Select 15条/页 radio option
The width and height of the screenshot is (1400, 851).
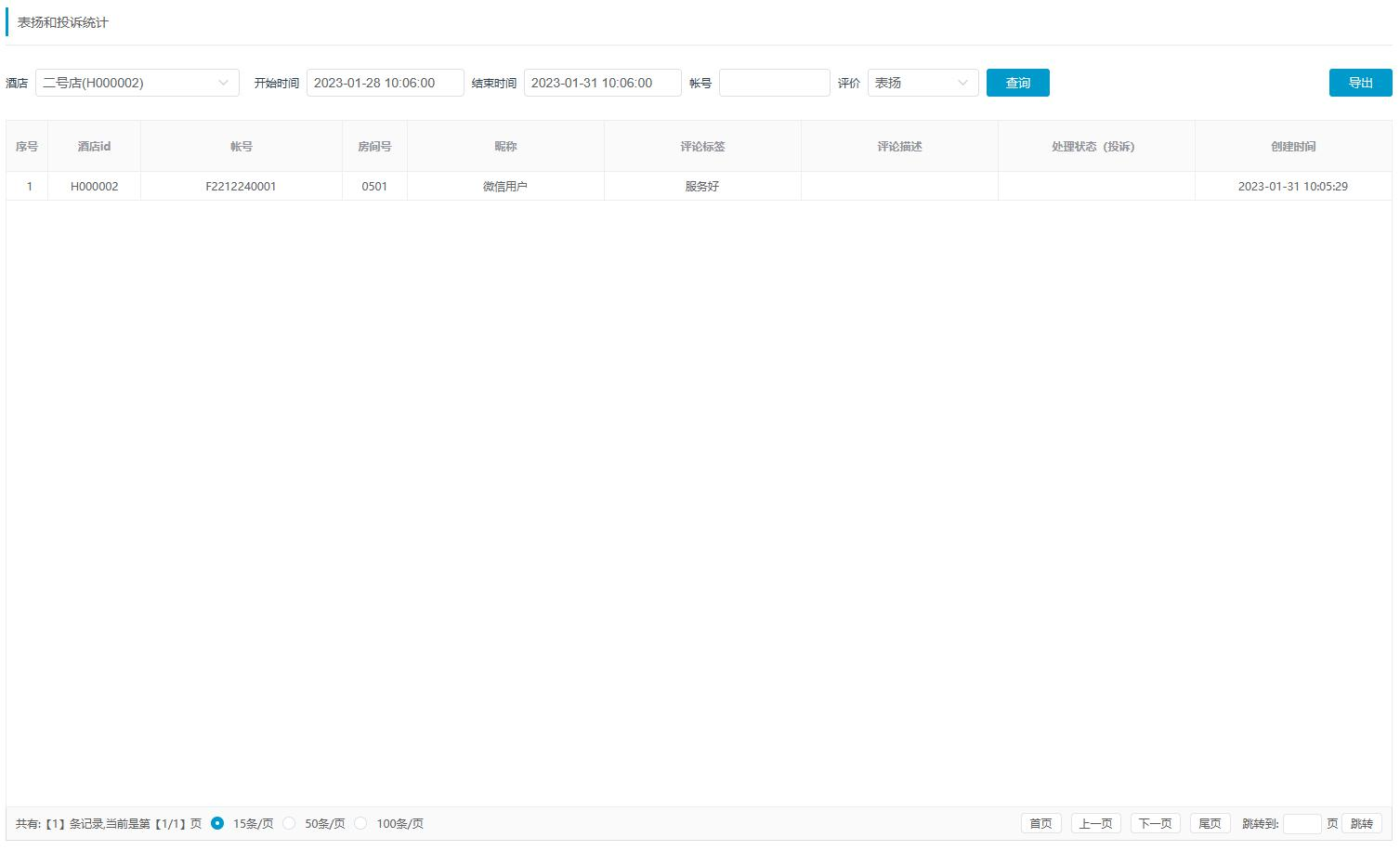217,823
